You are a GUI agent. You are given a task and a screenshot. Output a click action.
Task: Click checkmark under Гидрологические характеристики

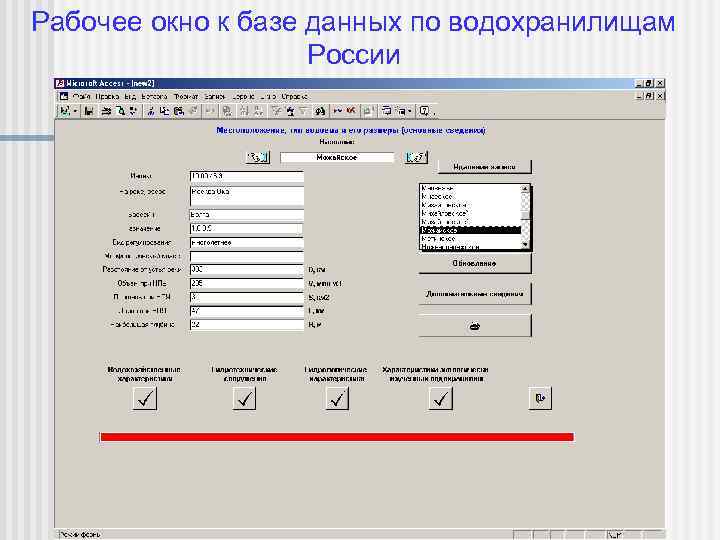(x=337, y=398)
